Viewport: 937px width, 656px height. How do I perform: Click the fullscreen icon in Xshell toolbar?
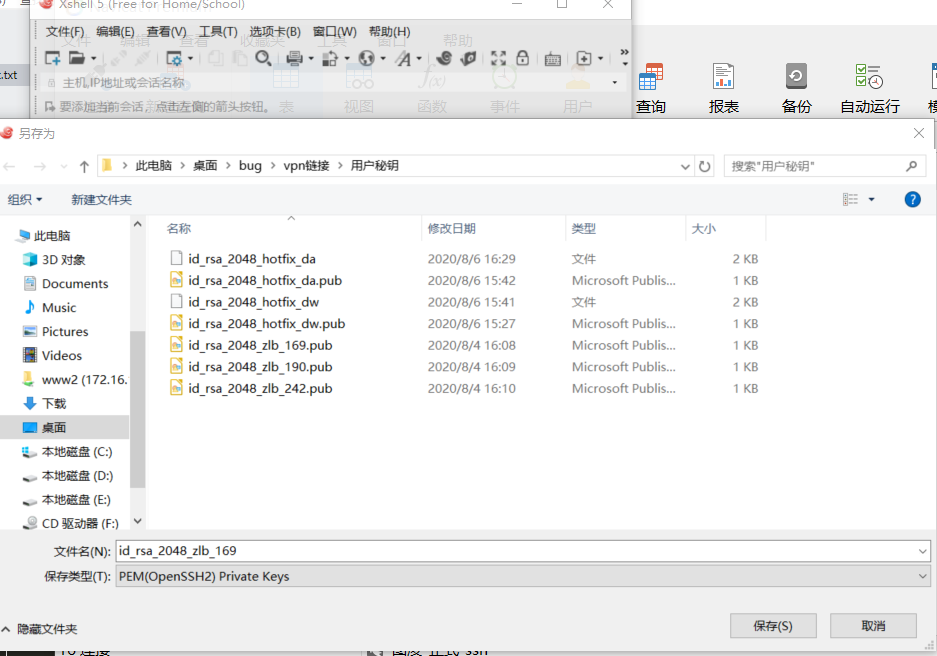click(x=497, y=59)
